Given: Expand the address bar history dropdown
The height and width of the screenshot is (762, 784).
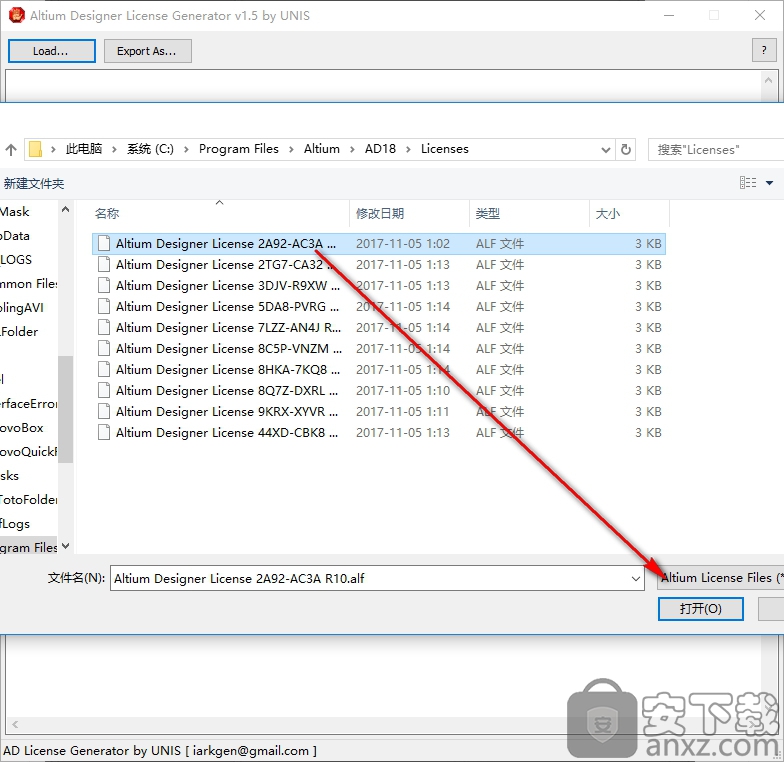Looking at the screenshot, I should pyautogui.click(x=606, y=150).
